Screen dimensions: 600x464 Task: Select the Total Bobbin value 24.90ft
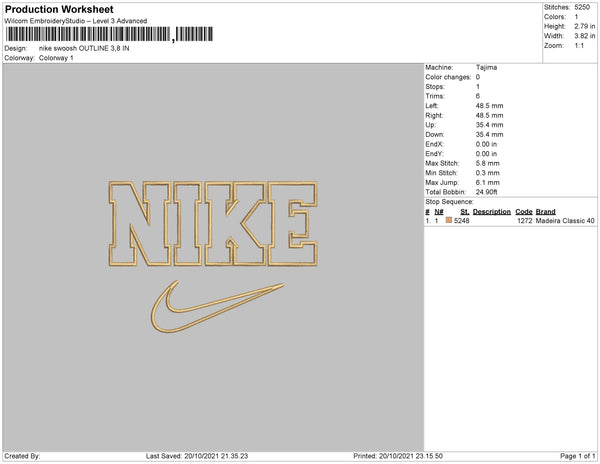pyautogui.click(x=486, y=192)
